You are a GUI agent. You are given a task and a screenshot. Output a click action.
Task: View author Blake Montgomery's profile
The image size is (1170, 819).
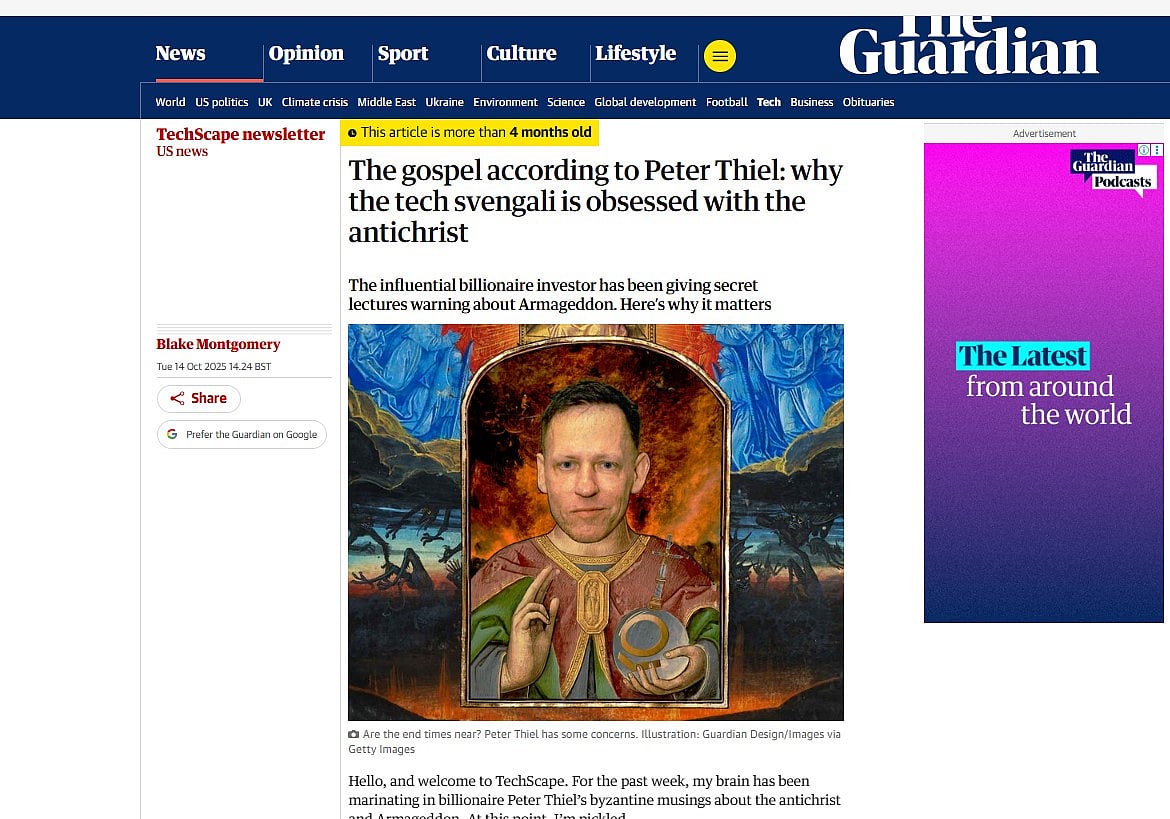coord(218,344)
